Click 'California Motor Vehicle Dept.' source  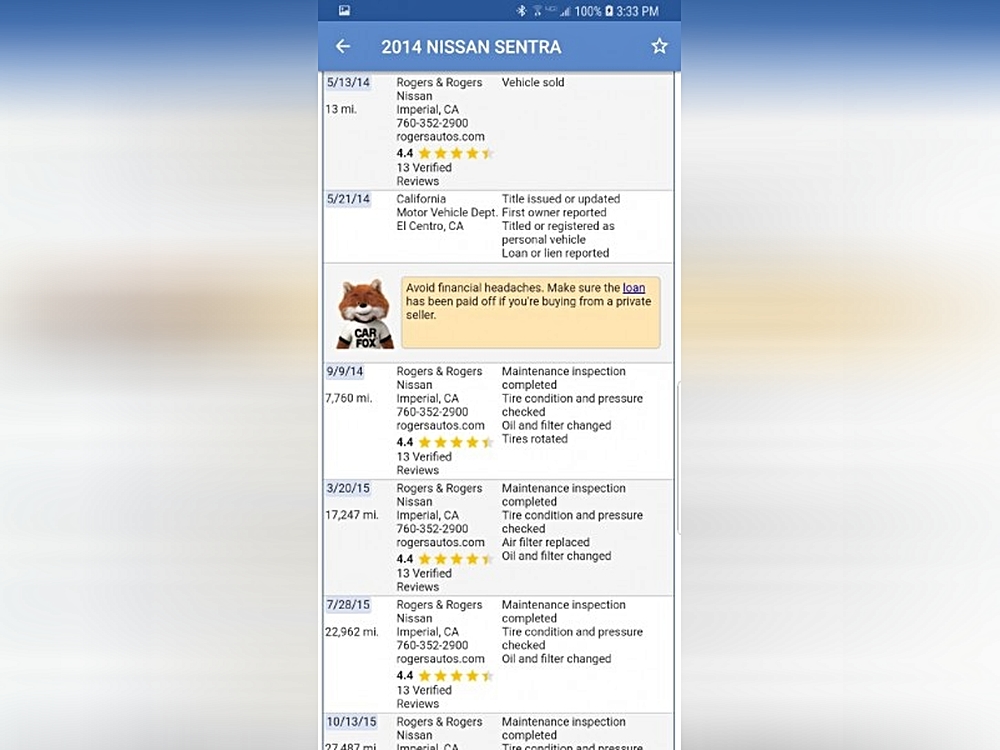[x=447, y=205]
